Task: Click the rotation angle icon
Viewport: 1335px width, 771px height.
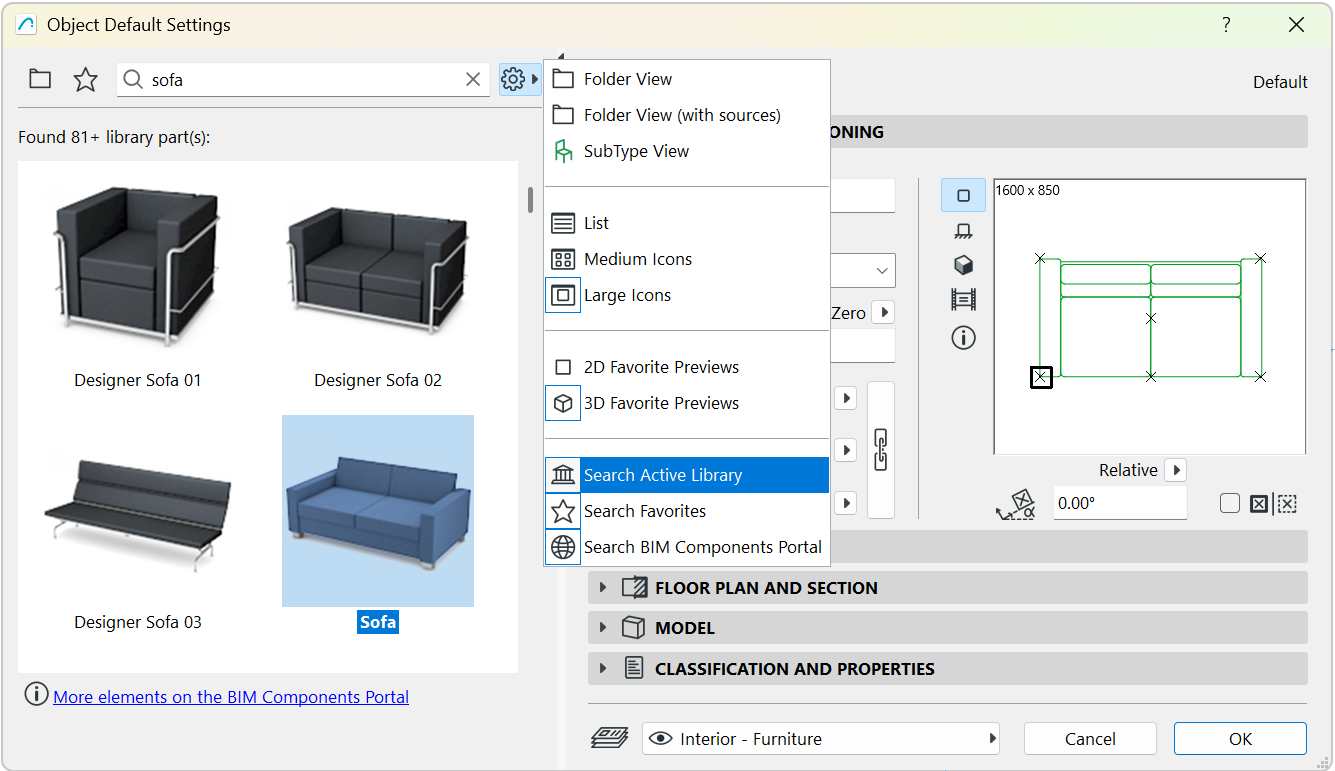Action: tap(1016, 504)
